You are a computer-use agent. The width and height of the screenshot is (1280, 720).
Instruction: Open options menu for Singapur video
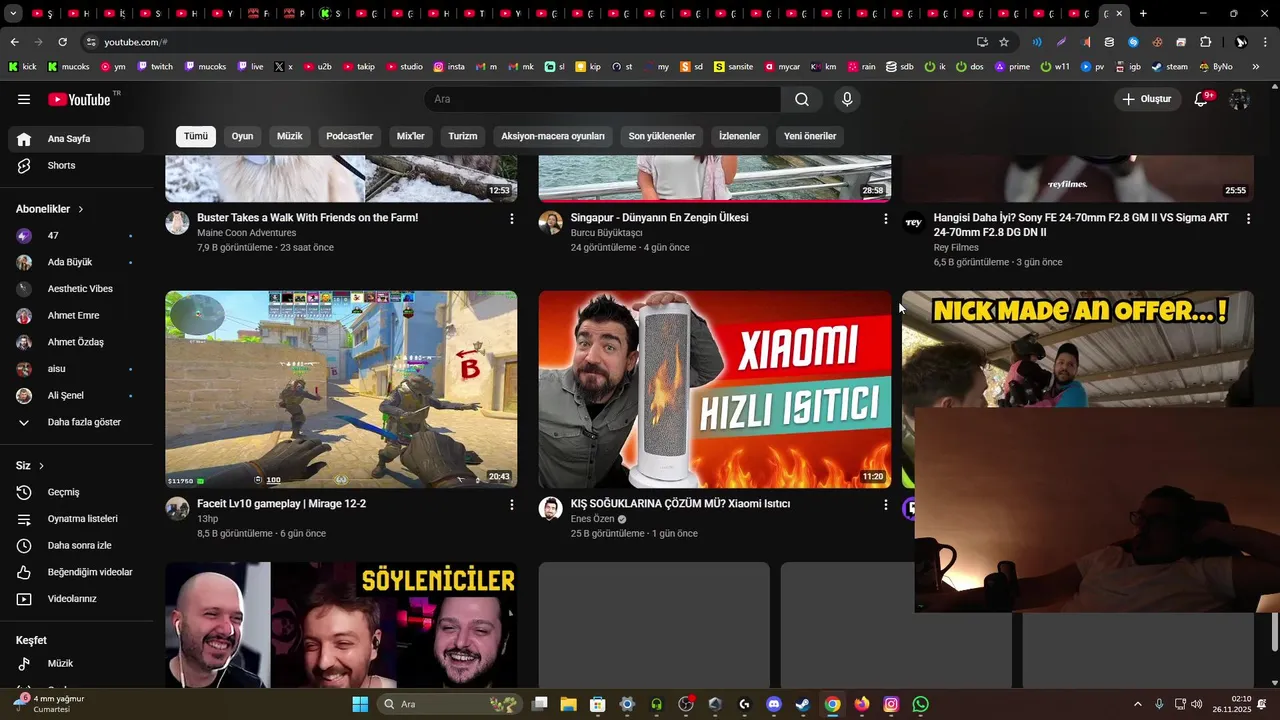tap(885, 218)
